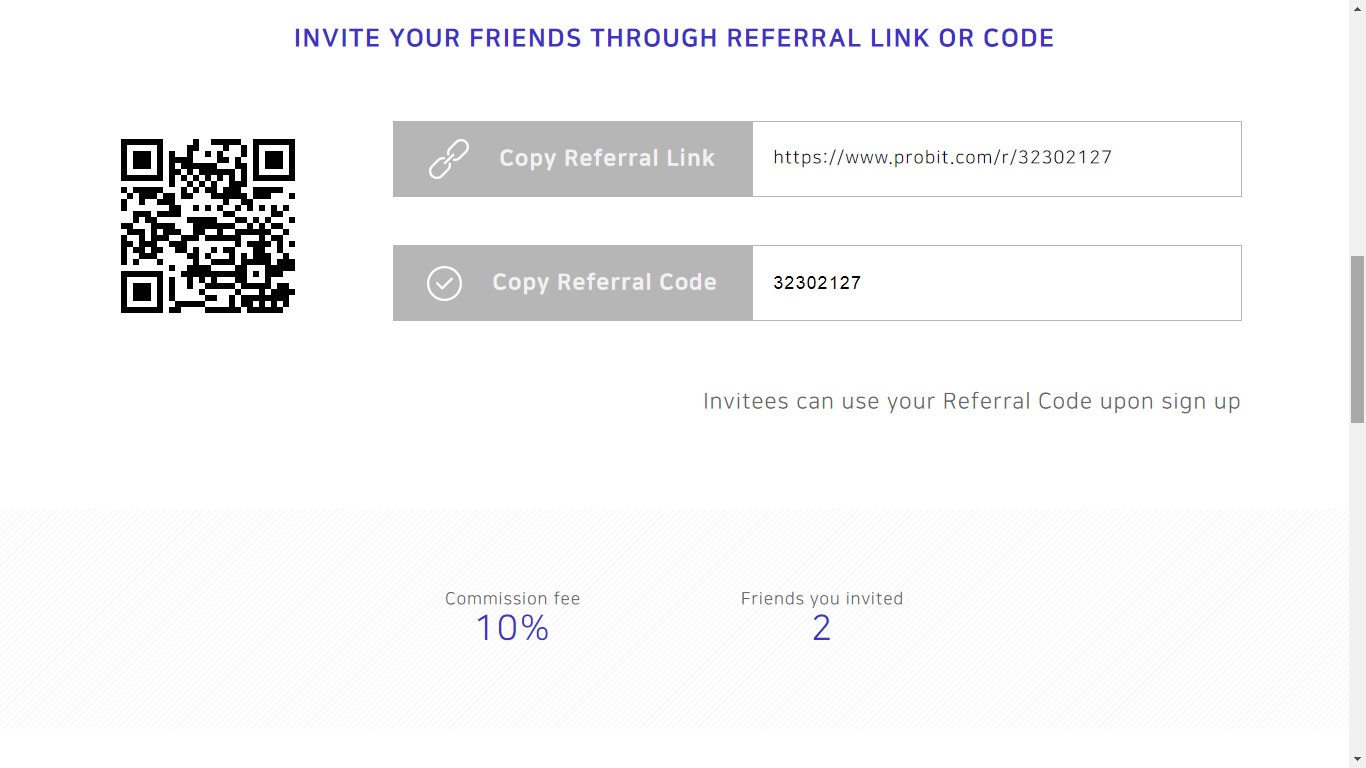Click the top-left QR finder square

coord(142,160)
